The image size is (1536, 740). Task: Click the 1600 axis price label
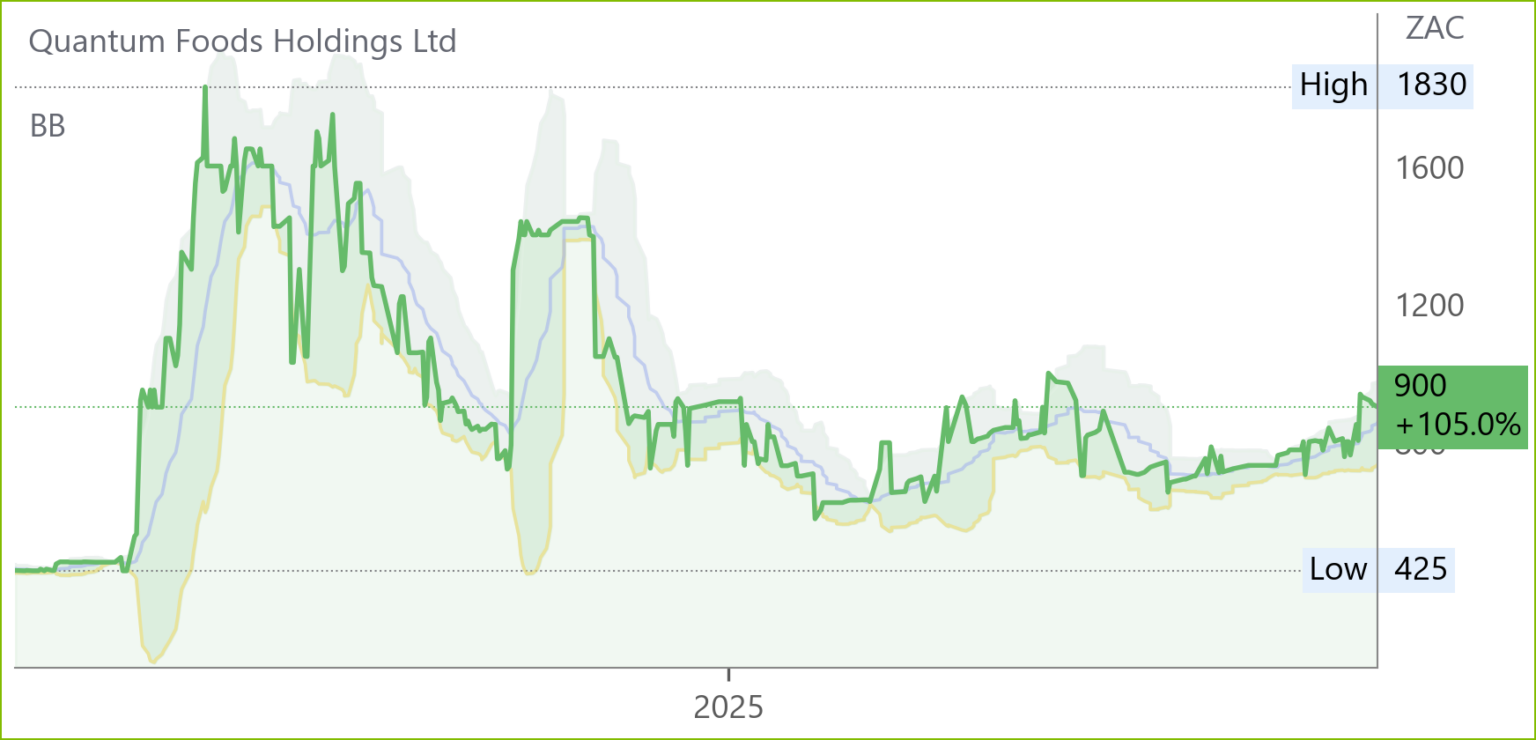tap(1431, 167)
